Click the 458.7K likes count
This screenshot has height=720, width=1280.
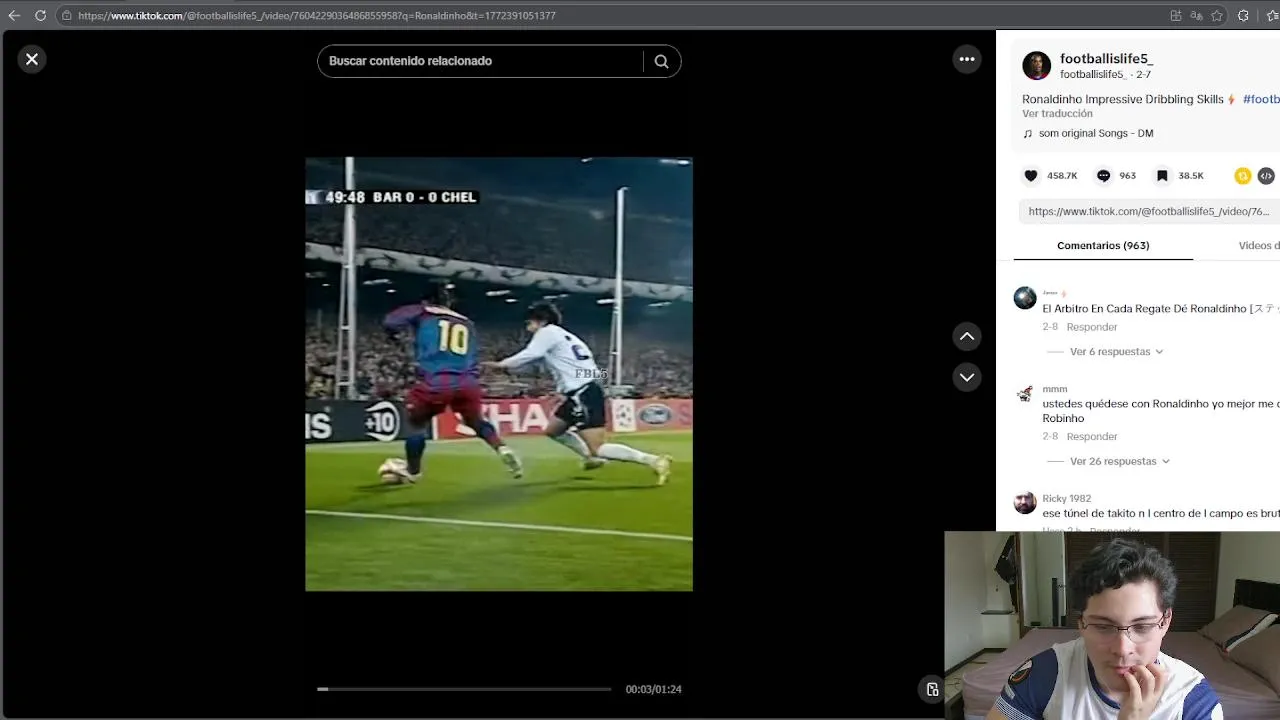1062,176
